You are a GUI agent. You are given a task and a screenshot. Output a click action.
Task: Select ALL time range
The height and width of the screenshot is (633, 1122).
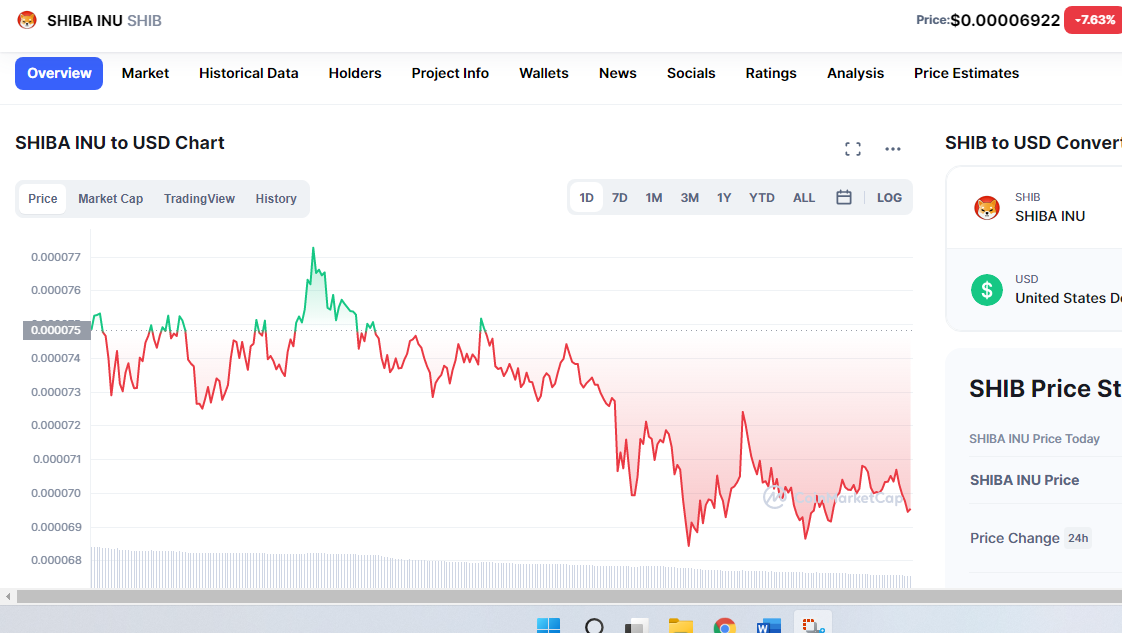click(x=804, y=197)
